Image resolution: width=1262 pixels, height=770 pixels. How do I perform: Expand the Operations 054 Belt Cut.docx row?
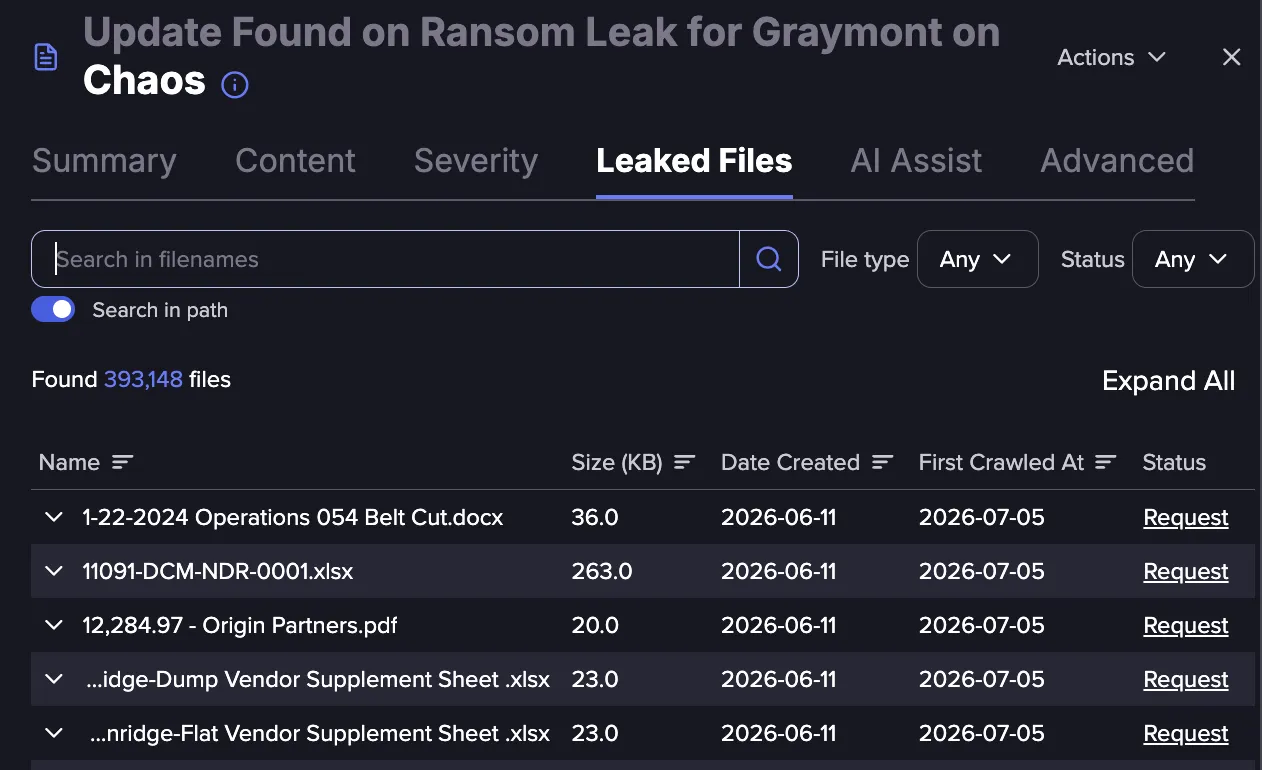[54, 517]
